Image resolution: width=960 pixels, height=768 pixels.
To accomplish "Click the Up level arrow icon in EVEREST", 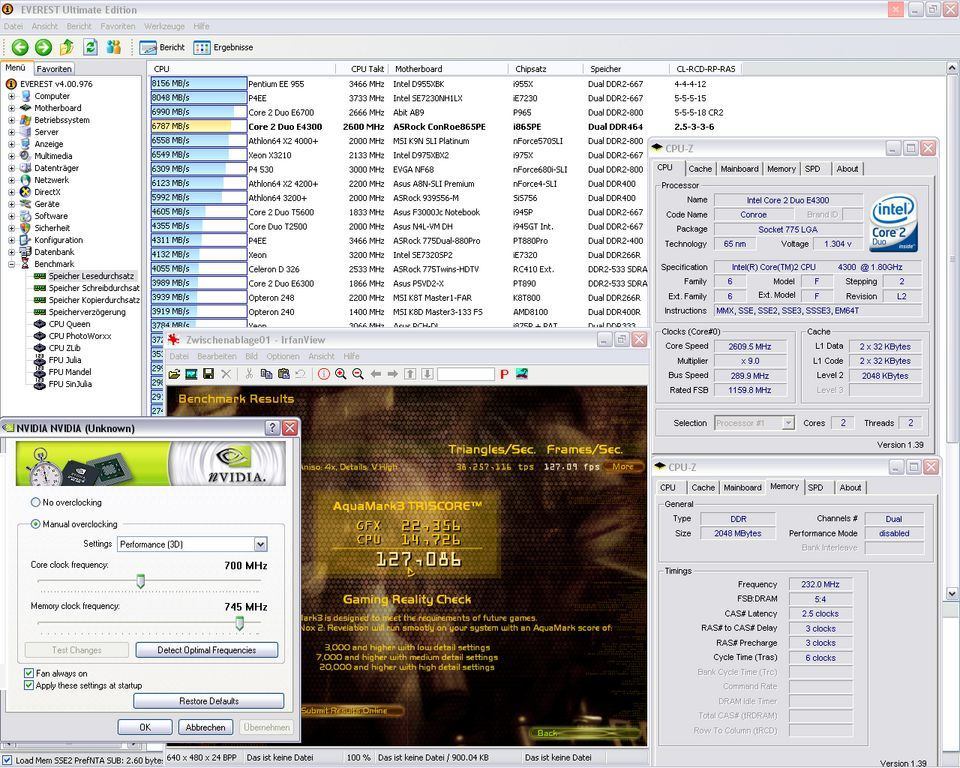I will (x=67, y=47).
